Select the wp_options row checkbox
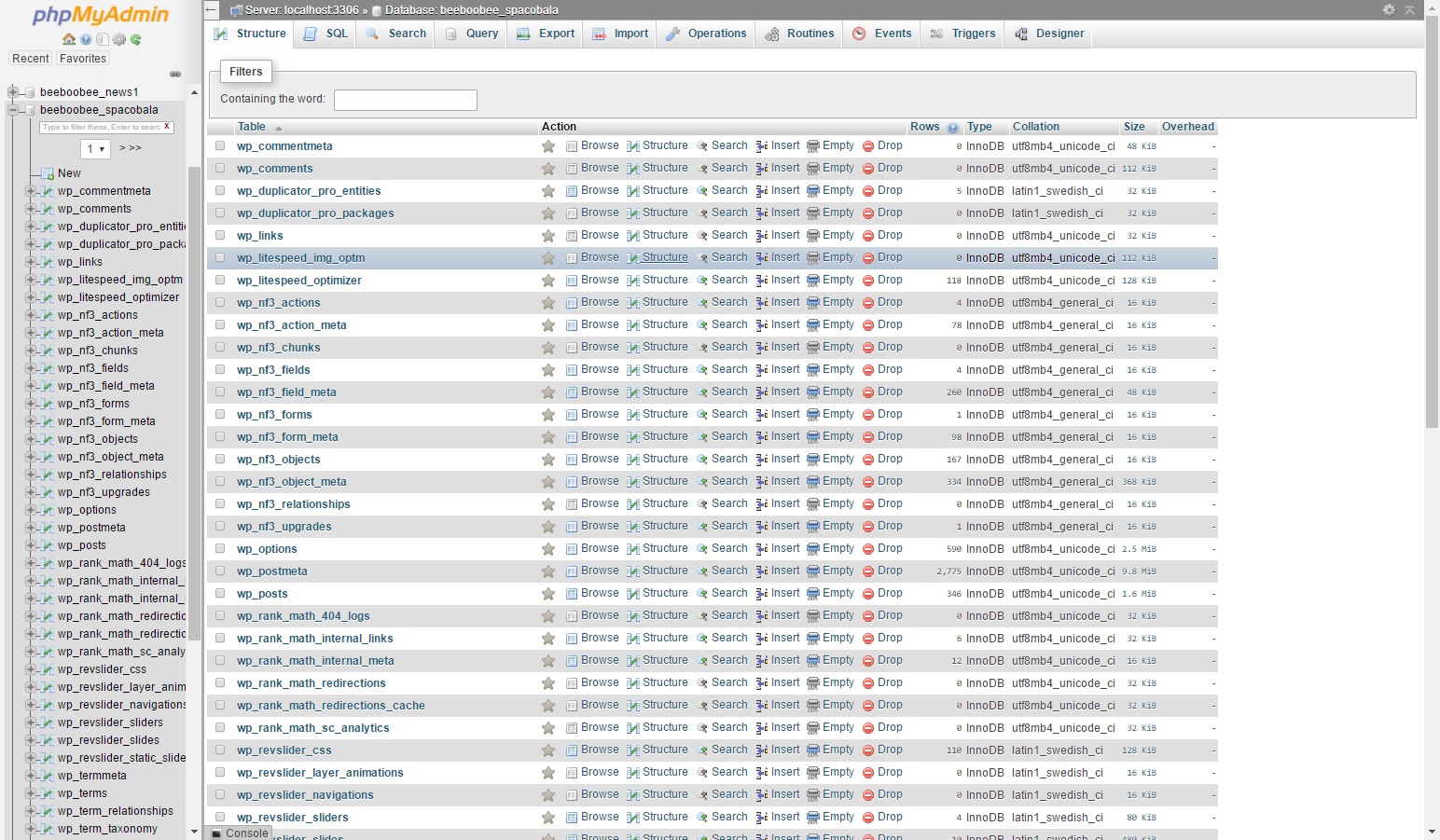The height and width of the screenshot is (840, 1440). (220, 548)
